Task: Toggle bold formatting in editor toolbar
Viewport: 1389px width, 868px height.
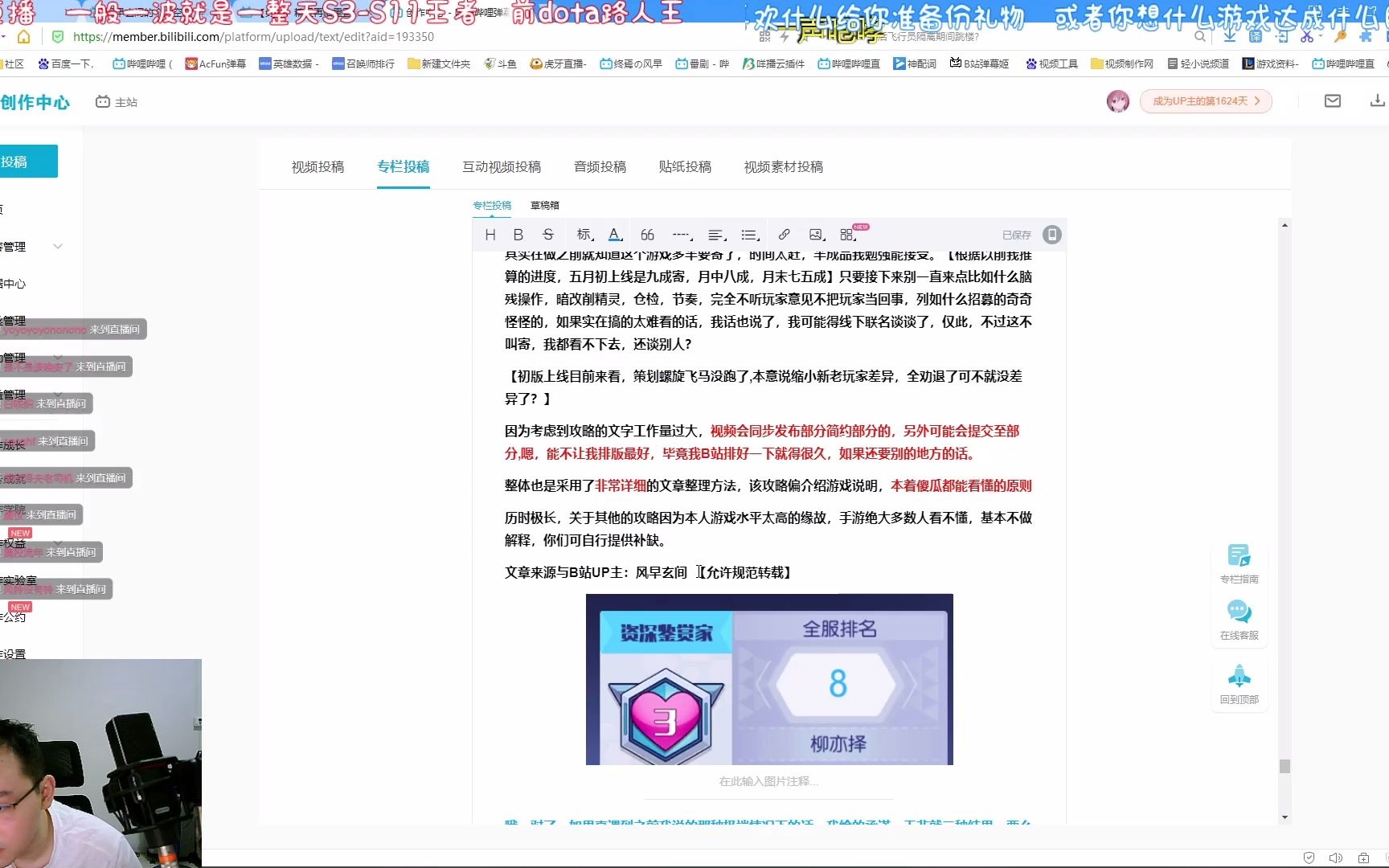Action: pos(518,235)
